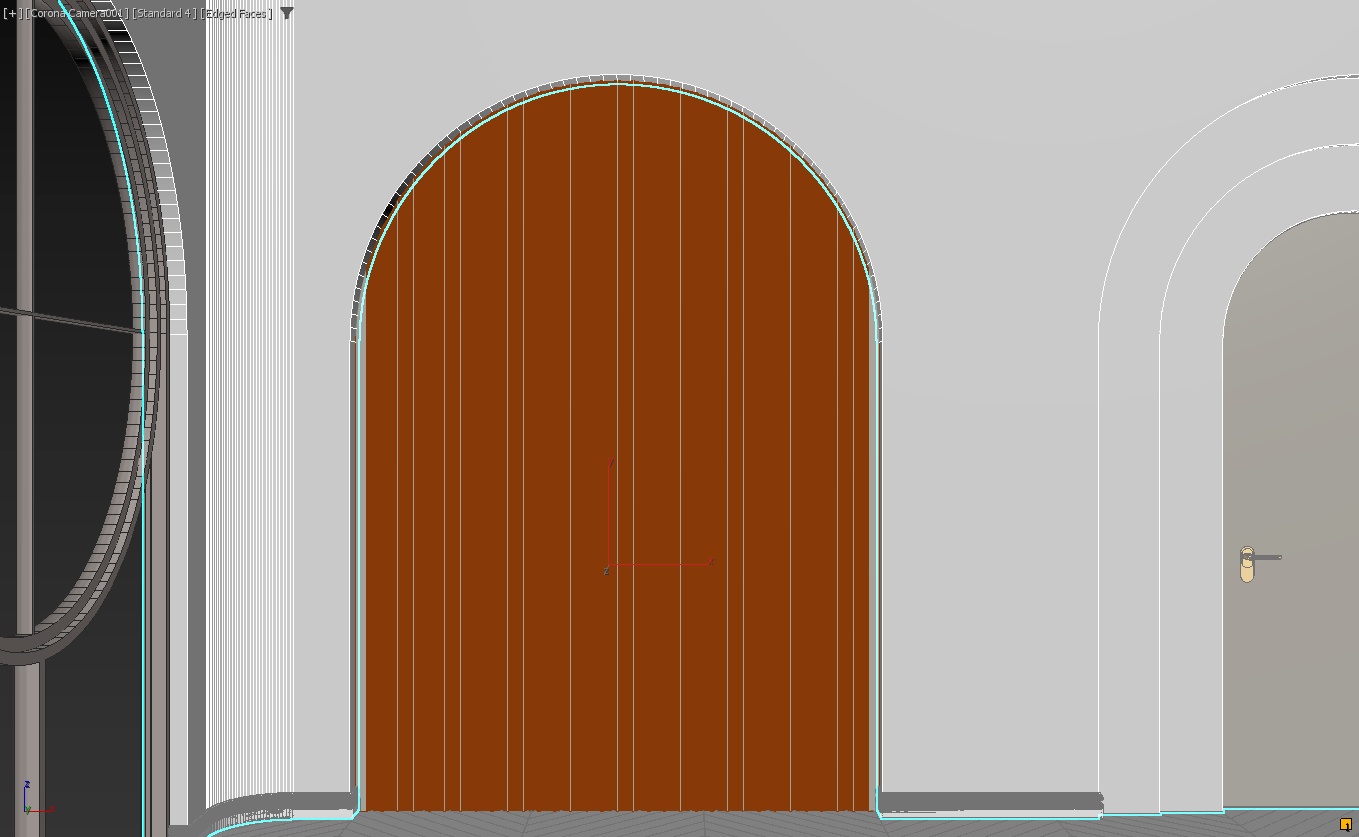
Task: Click the red transform gizmo origin on the door
Action: pyautogui.click(x=606, y=570)
